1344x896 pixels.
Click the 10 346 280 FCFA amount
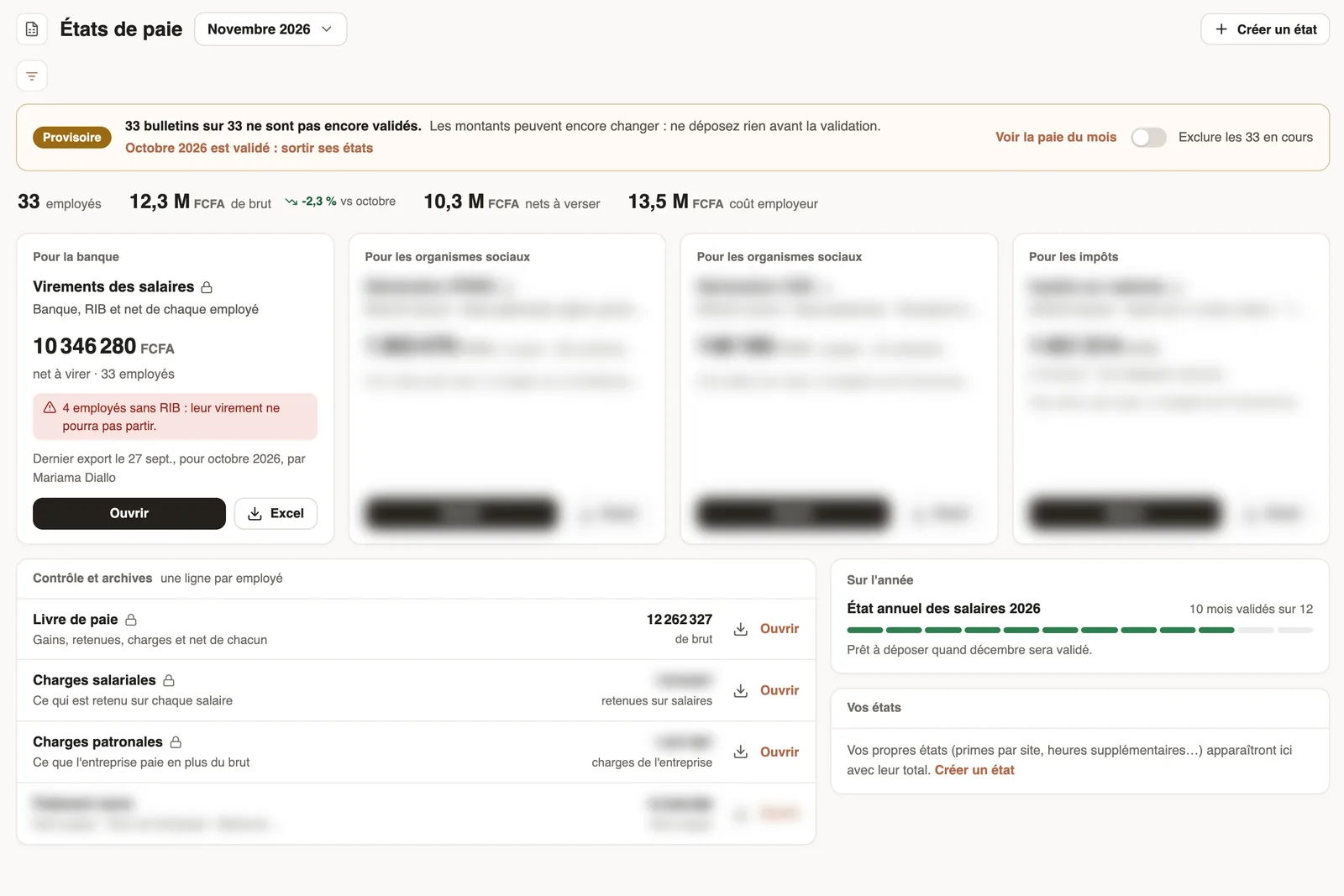103,347
